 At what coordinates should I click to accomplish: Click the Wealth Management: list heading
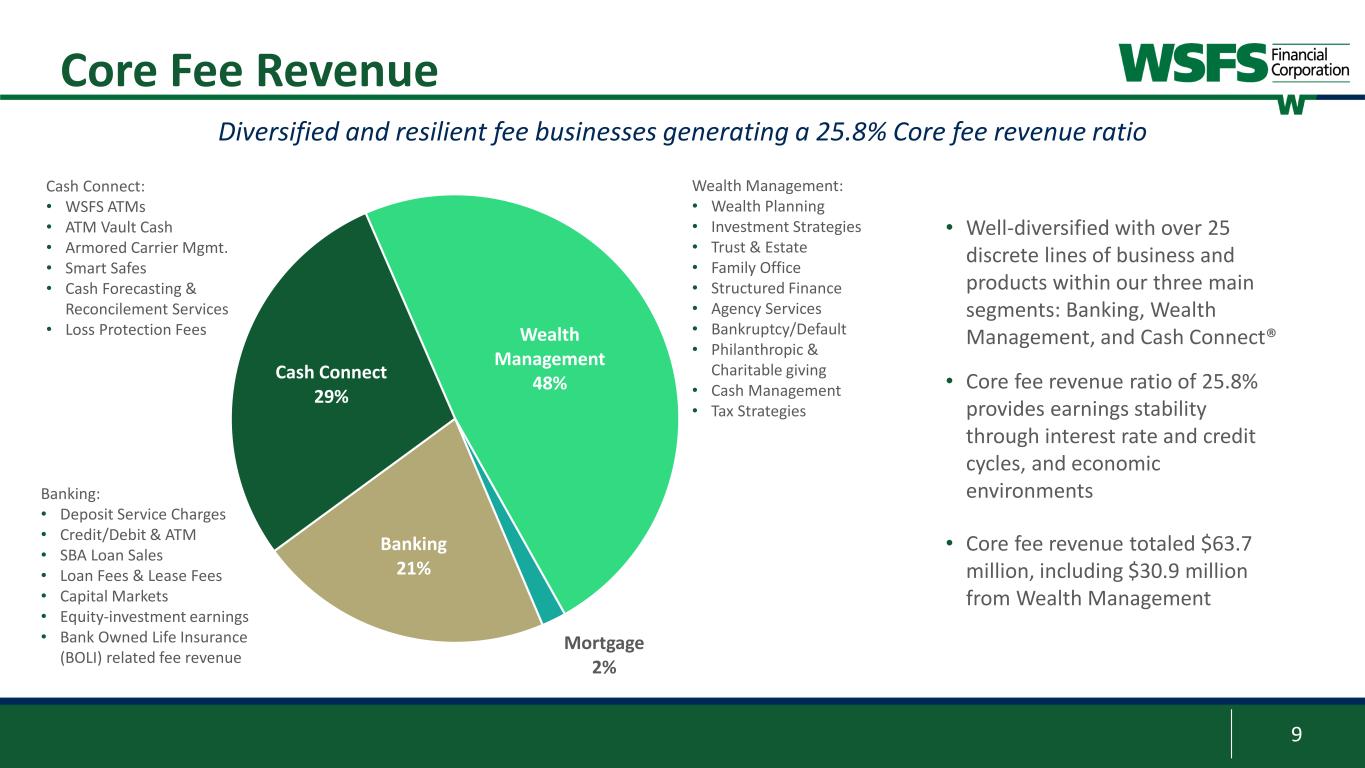pyautogui.click(x=767, y=185)
